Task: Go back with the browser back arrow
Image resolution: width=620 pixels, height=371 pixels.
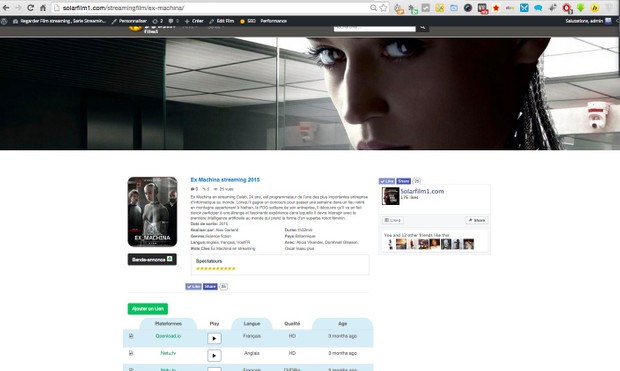Action: click(x=6, y=8)
